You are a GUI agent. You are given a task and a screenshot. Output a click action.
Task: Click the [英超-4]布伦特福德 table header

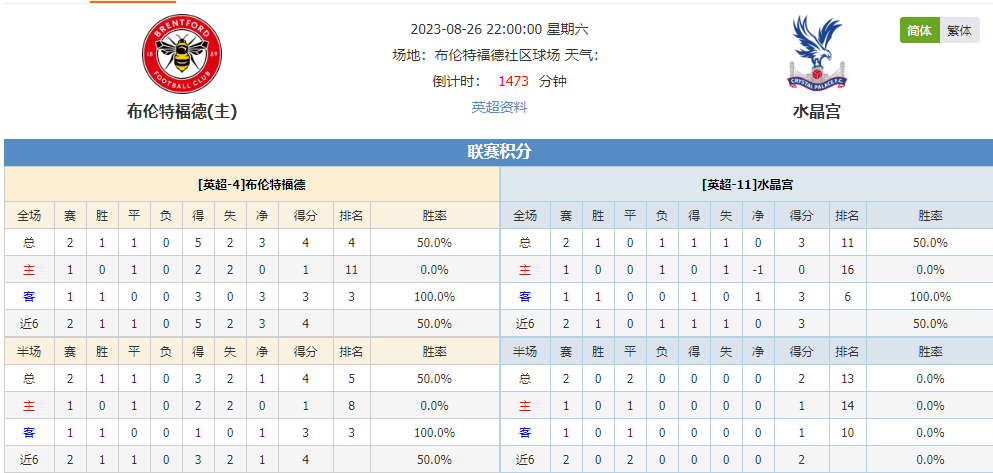click(x=252, y=185)
